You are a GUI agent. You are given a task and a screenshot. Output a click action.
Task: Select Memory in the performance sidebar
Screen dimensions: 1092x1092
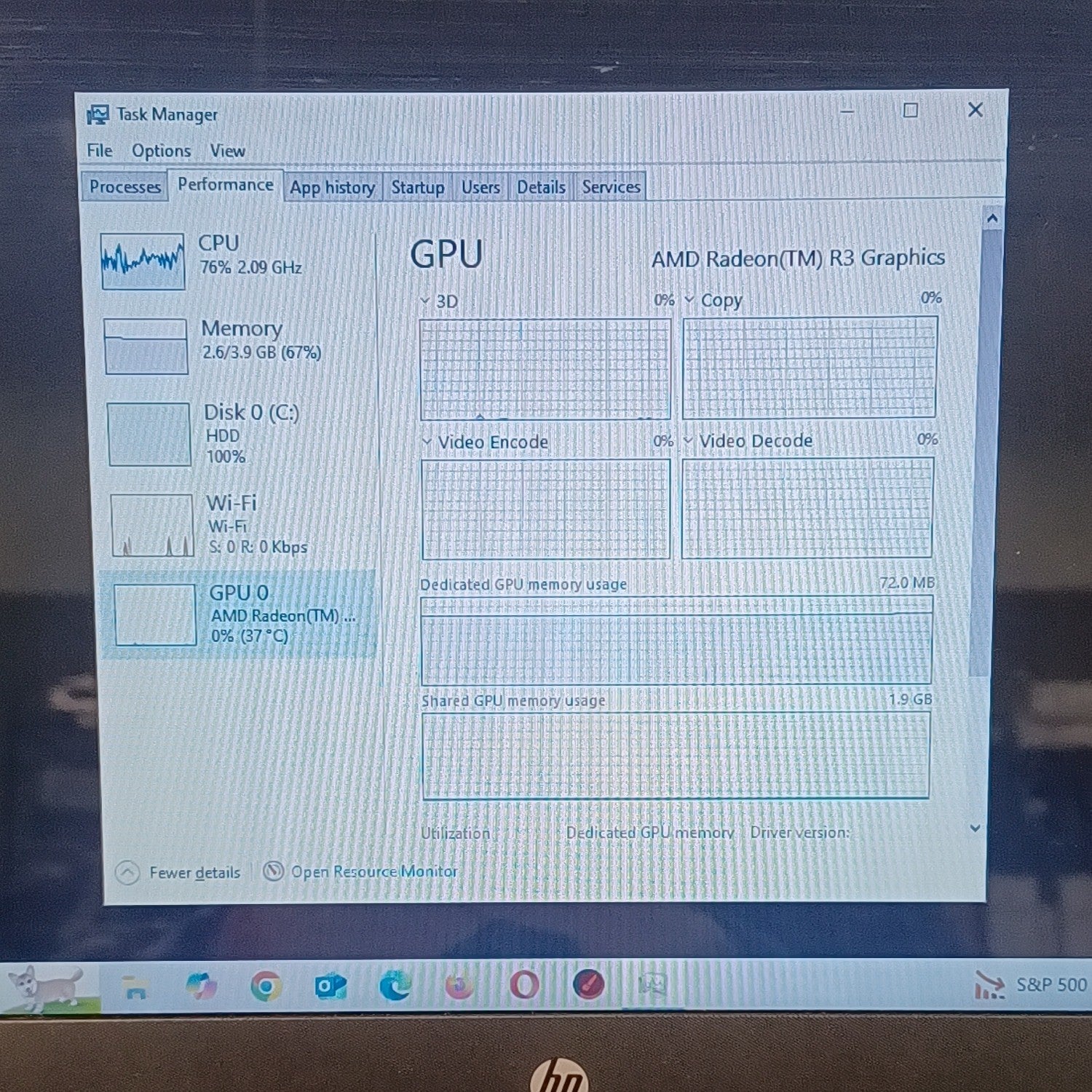pyautogui.click(x=238, y=345)
